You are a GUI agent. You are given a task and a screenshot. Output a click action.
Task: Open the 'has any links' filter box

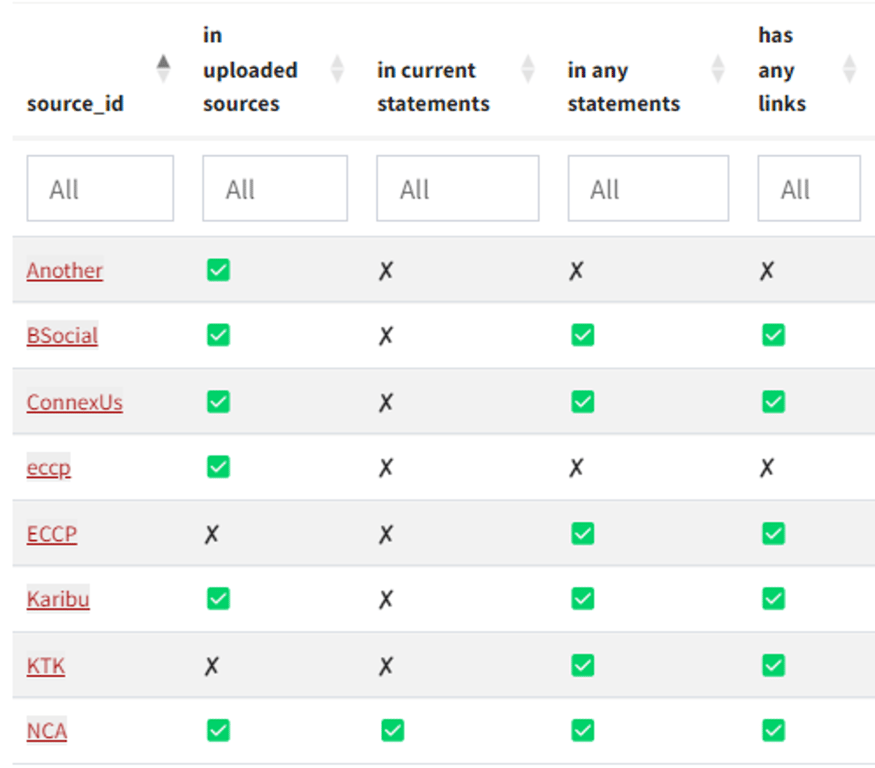(x=808, y=188)
